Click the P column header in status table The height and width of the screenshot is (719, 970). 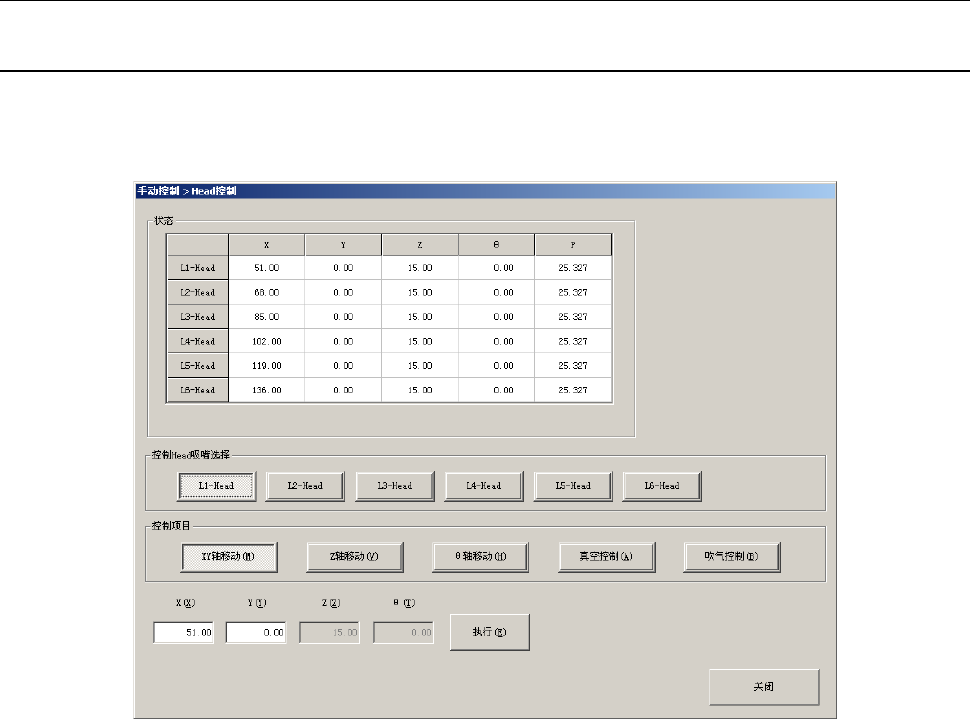click(572, 244)
